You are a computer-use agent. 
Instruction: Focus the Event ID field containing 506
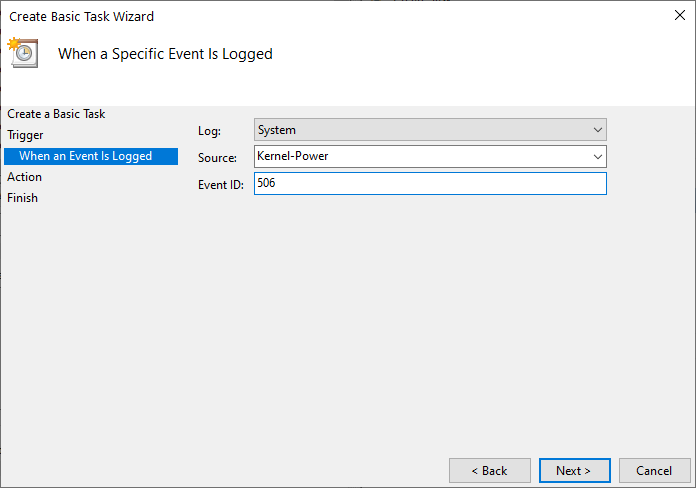click(x=430, y=183)
